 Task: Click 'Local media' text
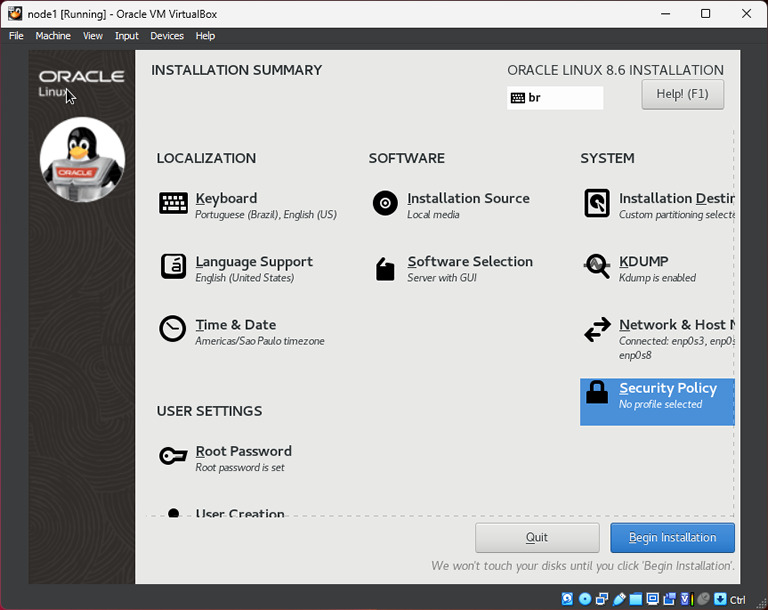pyautogui.click(x=433, y=215)
